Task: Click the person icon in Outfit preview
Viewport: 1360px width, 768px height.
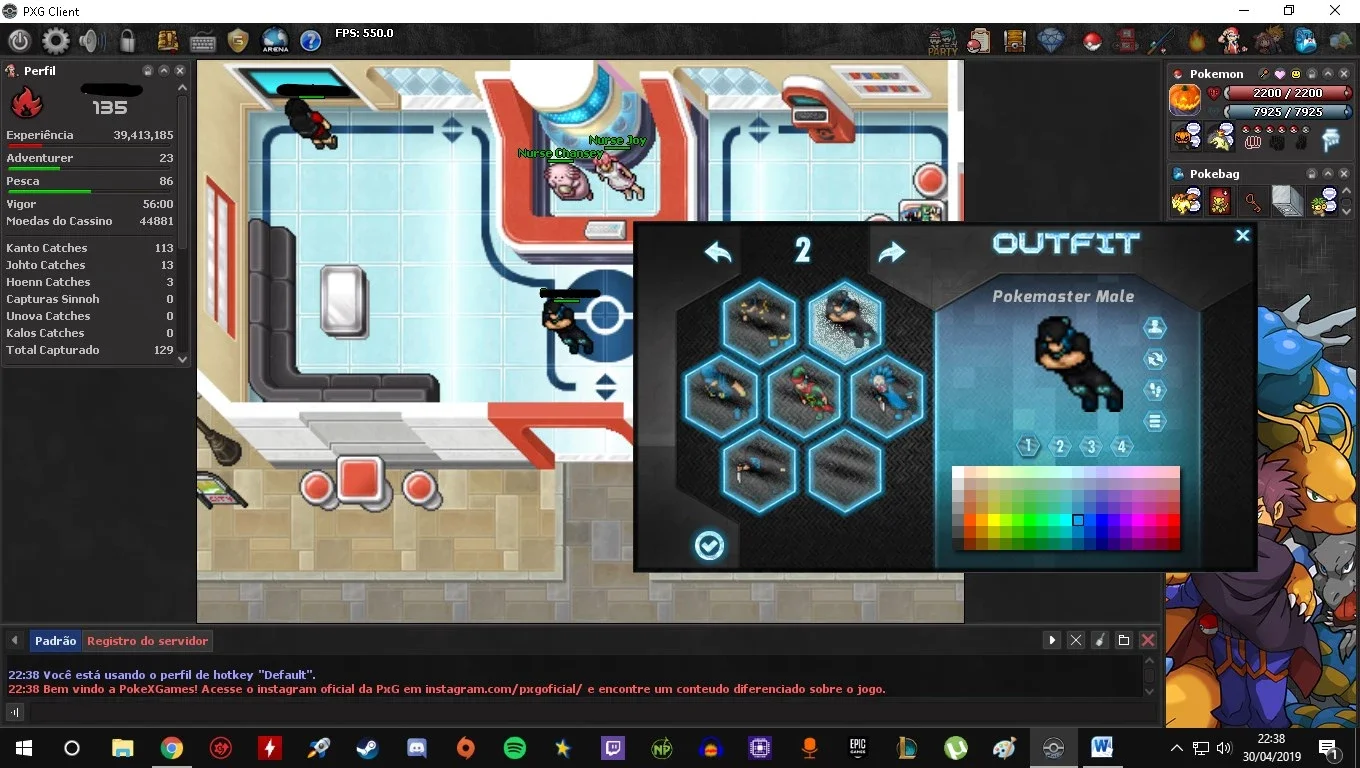Action: [1155, 327]
